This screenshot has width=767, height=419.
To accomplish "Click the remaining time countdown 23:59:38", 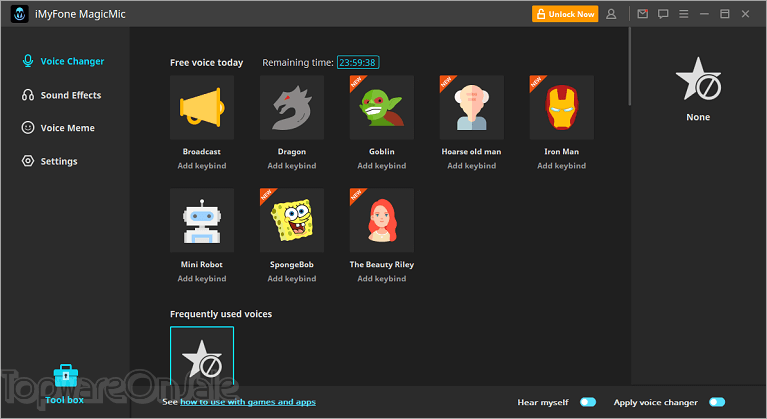I will pyautogui.click(x=358, y=63).
